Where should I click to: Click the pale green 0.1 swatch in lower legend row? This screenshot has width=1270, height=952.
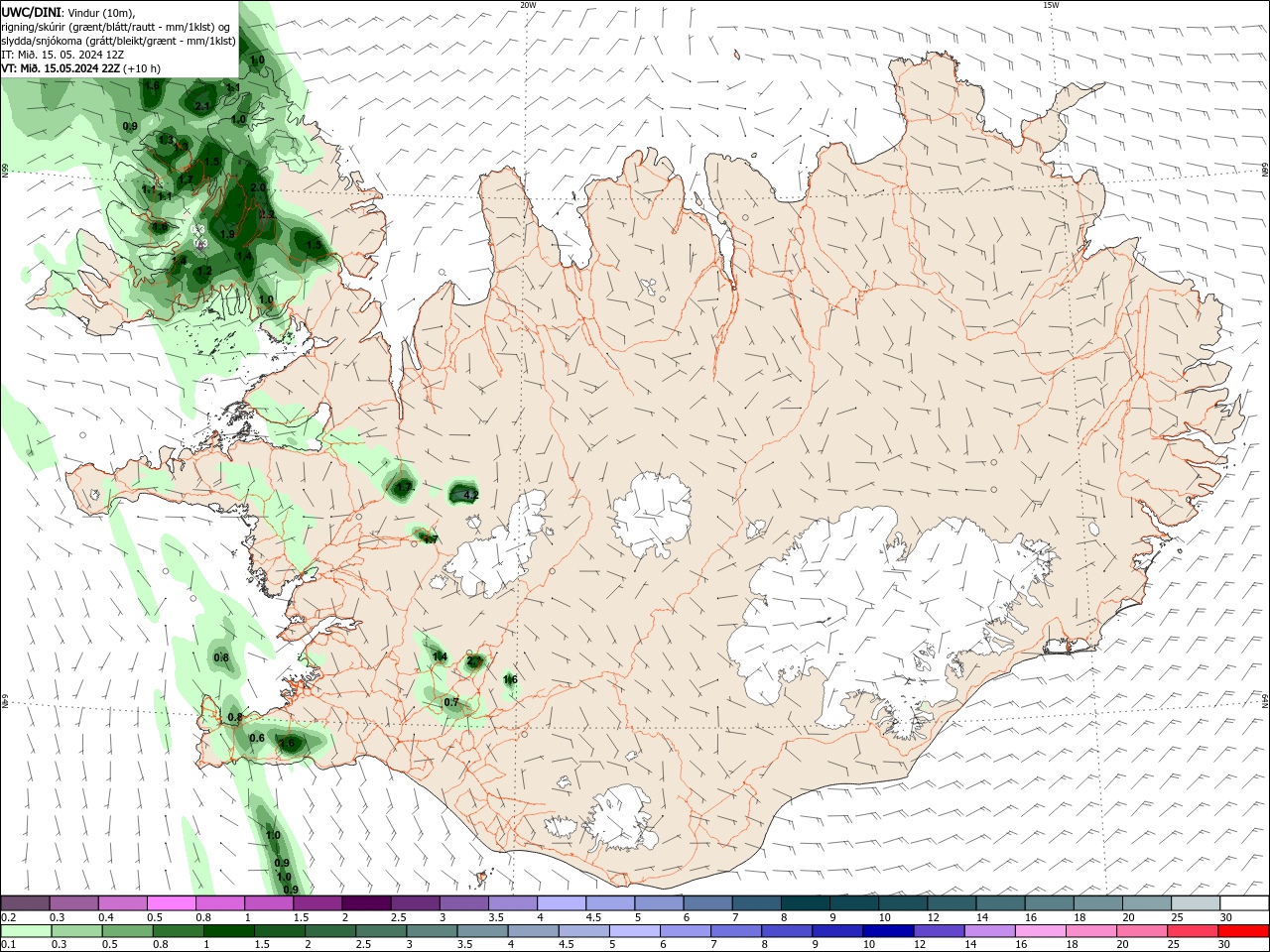coord(26,931)
